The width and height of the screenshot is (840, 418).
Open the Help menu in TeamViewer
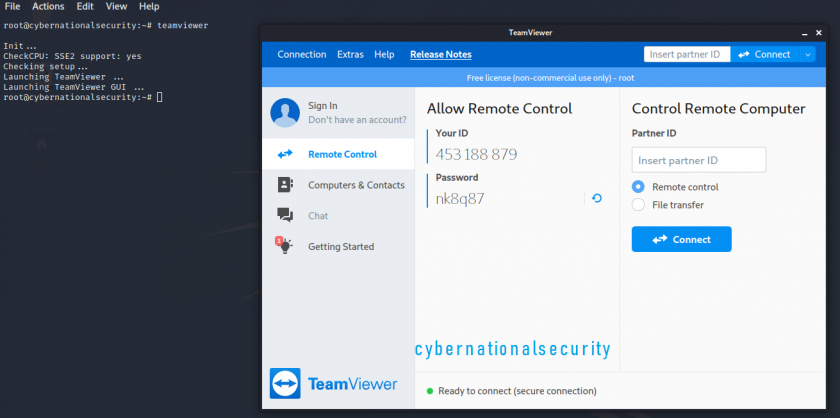tap(384, 55)
